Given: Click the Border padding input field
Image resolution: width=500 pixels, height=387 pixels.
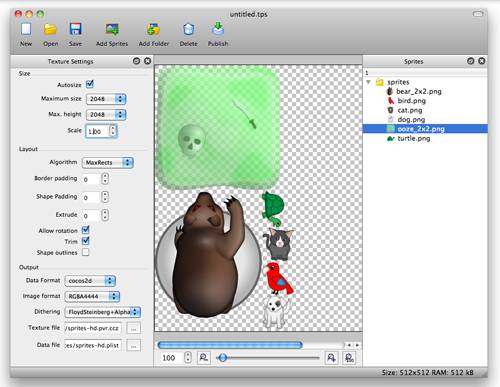Looking at the screenshot, I should 91,179.
